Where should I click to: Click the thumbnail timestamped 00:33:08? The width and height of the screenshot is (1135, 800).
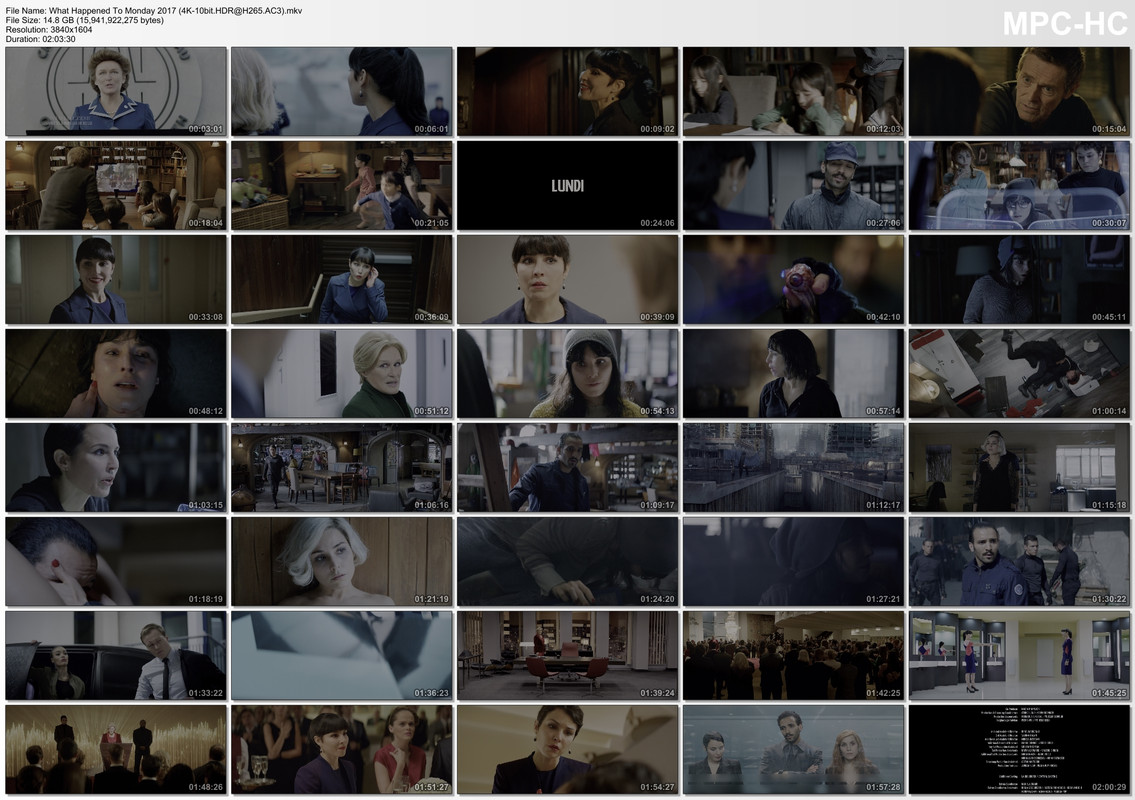pyautogui.click(x=116, y=279)
